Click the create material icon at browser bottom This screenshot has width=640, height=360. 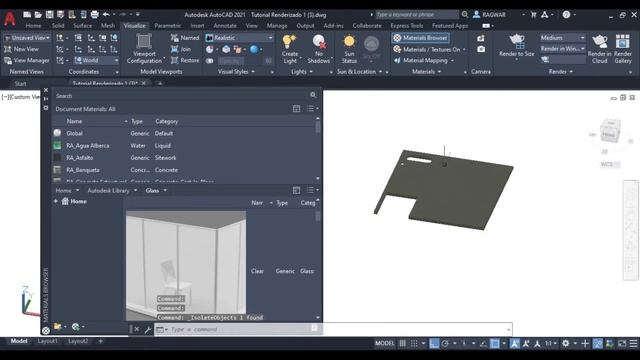(x=76, y=327)
